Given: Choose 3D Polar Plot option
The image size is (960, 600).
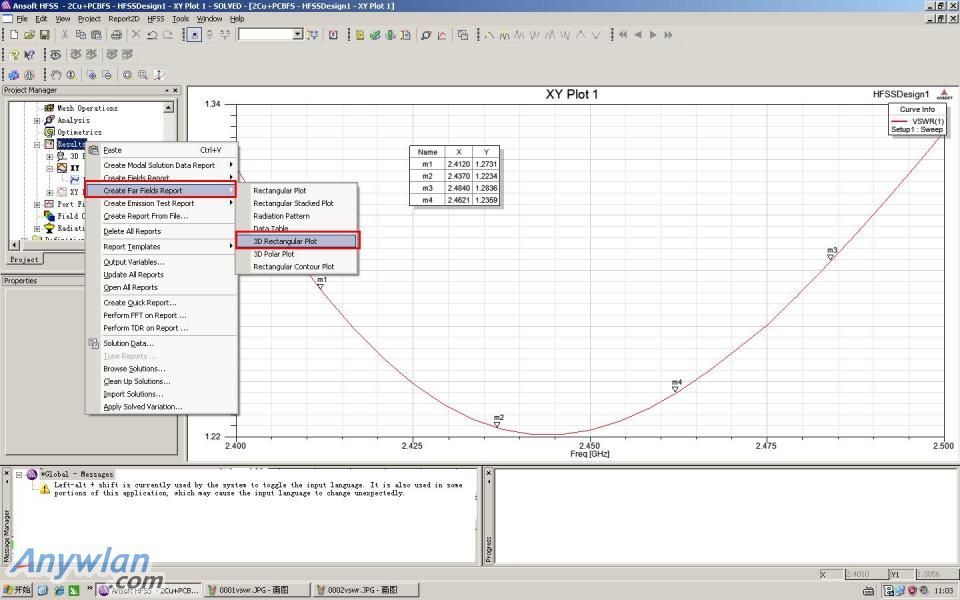Looking at the screenshot, I should 297,254.
